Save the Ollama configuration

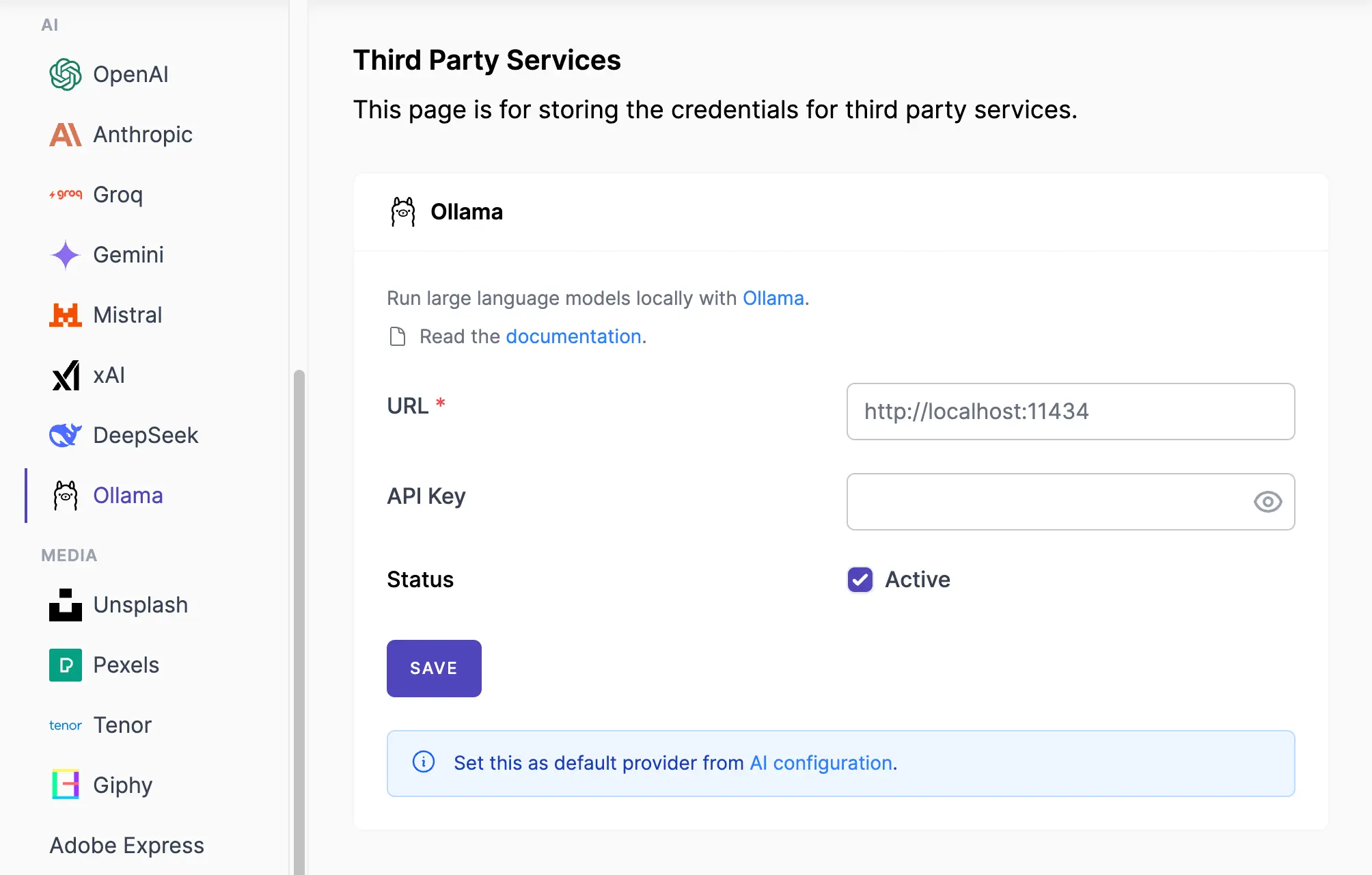click(434, 668)
